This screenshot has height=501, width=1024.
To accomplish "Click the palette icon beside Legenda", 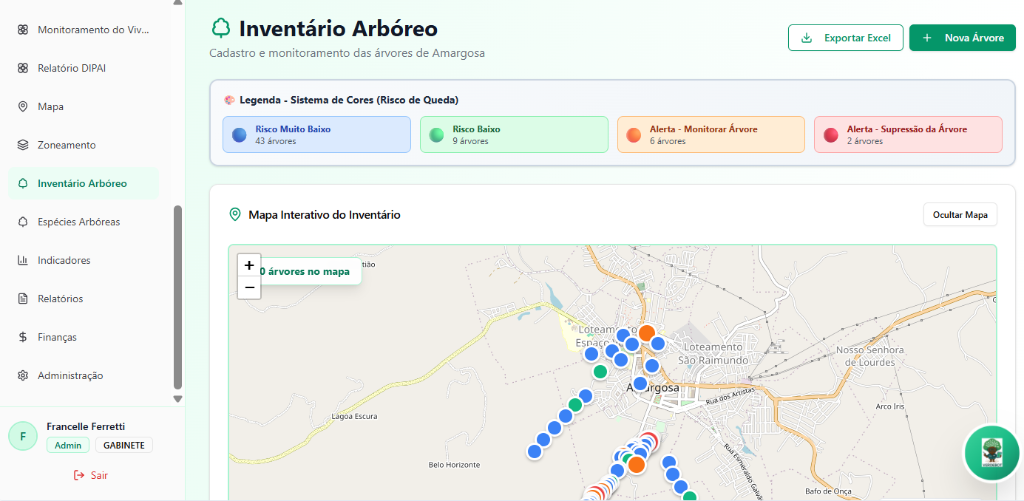I will click(x=229, y=100).
